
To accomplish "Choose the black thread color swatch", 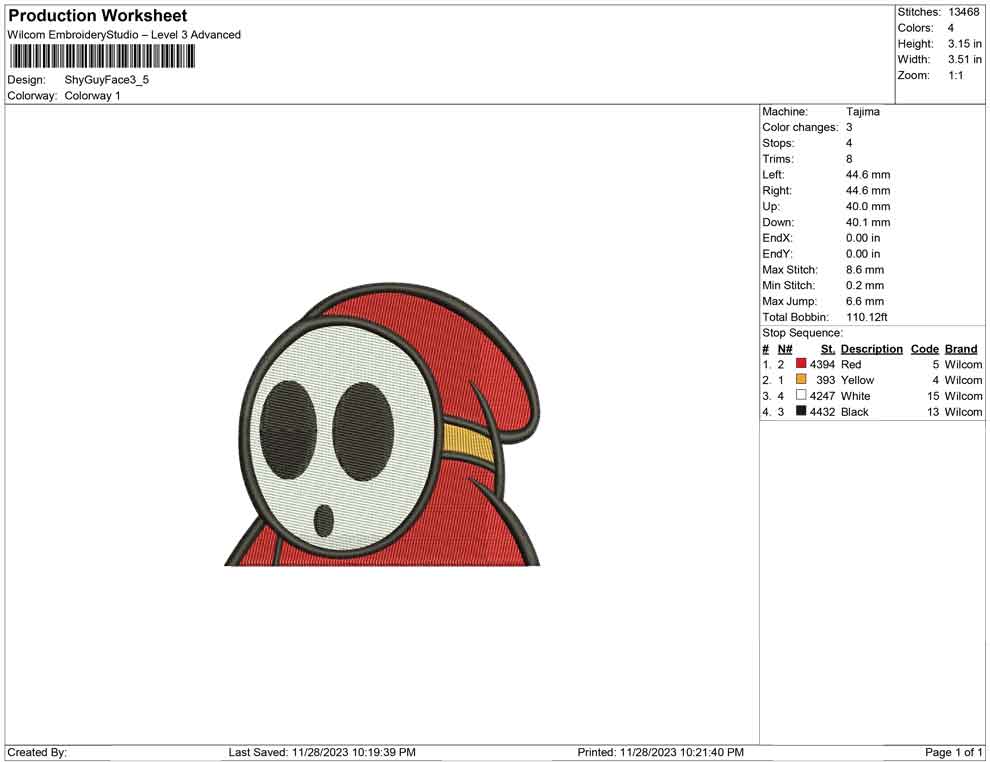I will 801,412.
